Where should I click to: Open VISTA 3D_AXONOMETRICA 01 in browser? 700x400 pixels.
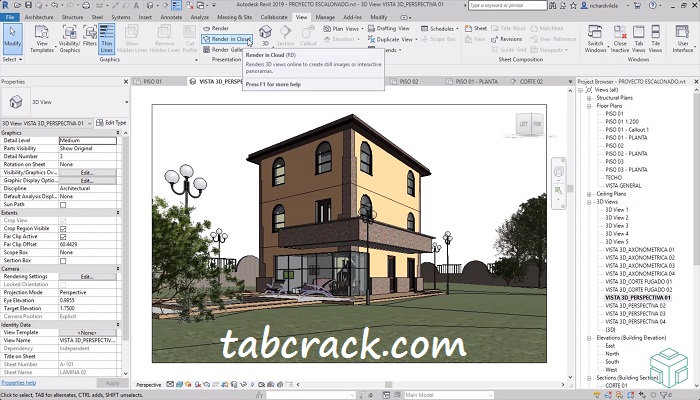640,250
